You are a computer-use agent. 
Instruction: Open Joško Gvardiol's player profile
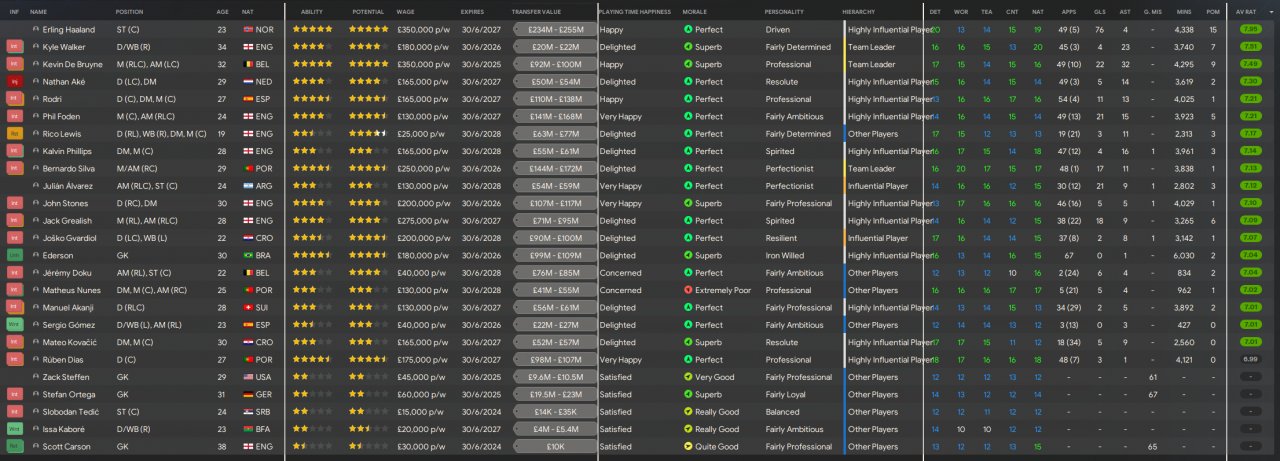71,238
